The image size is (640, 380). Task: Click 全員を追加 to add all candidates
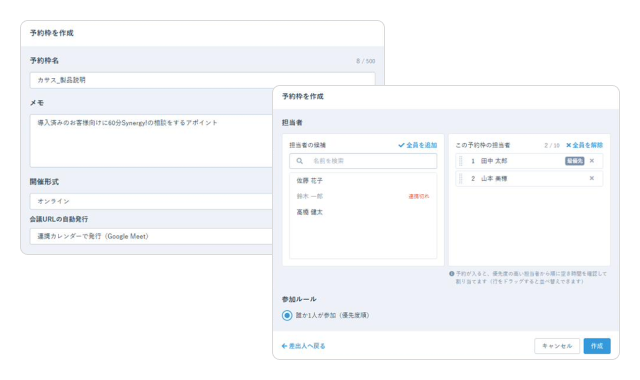coord(418,145)
